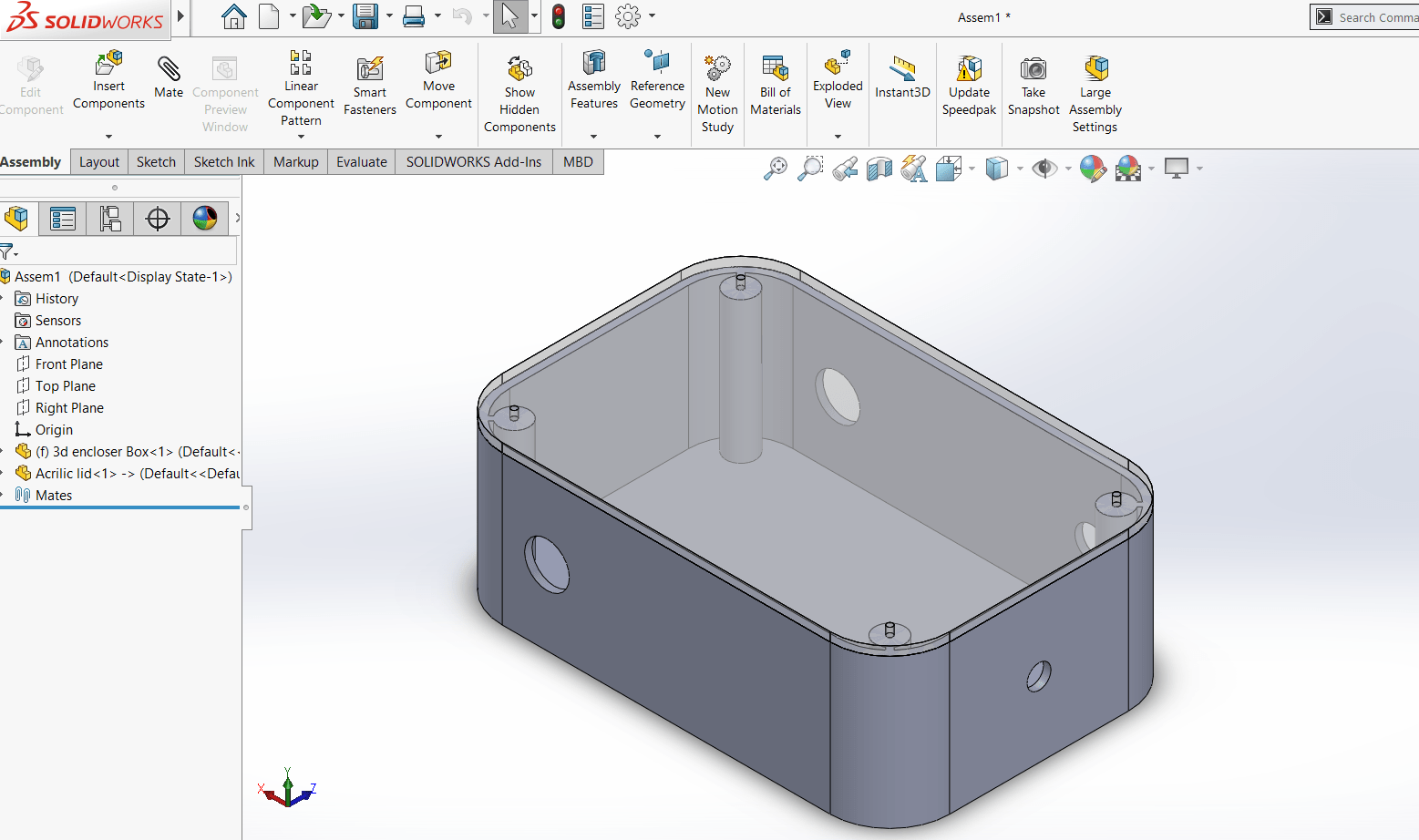Screen dimensions: 1419x840
Task: Click the Search Commands field
Action: point(1364,17)
